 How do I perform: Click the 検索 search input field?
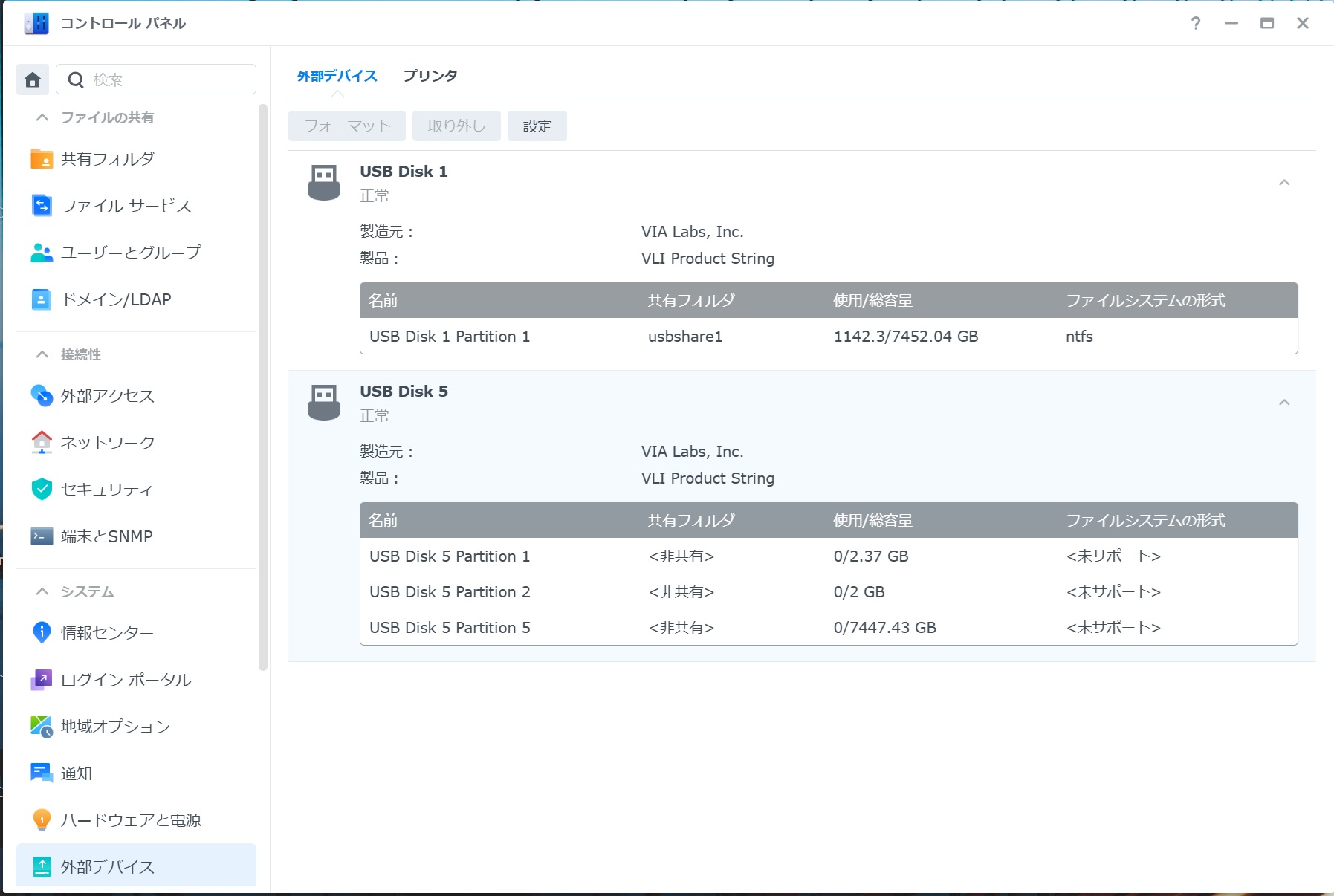point(156,79)
